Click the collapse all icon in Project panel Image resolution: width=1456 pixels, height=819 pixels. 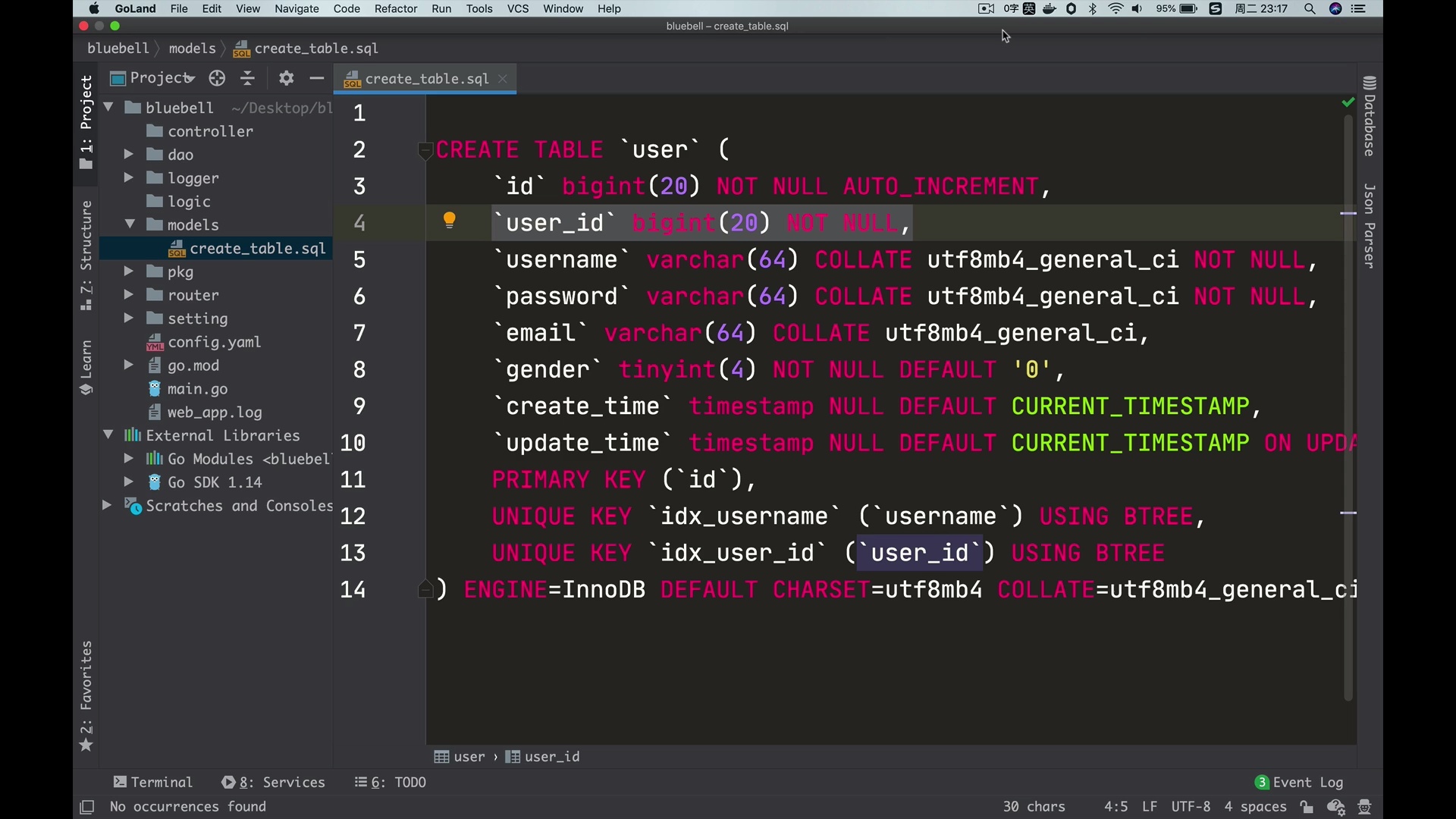coord(248,78)
